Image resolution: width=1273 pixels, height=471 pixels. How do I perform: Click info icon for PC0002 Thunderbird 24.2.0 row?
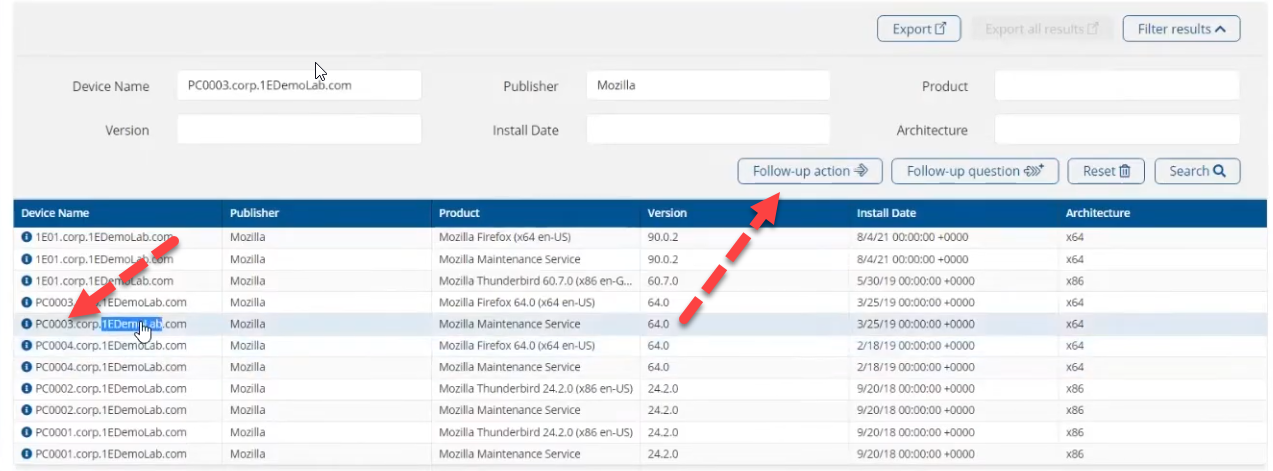27,389
